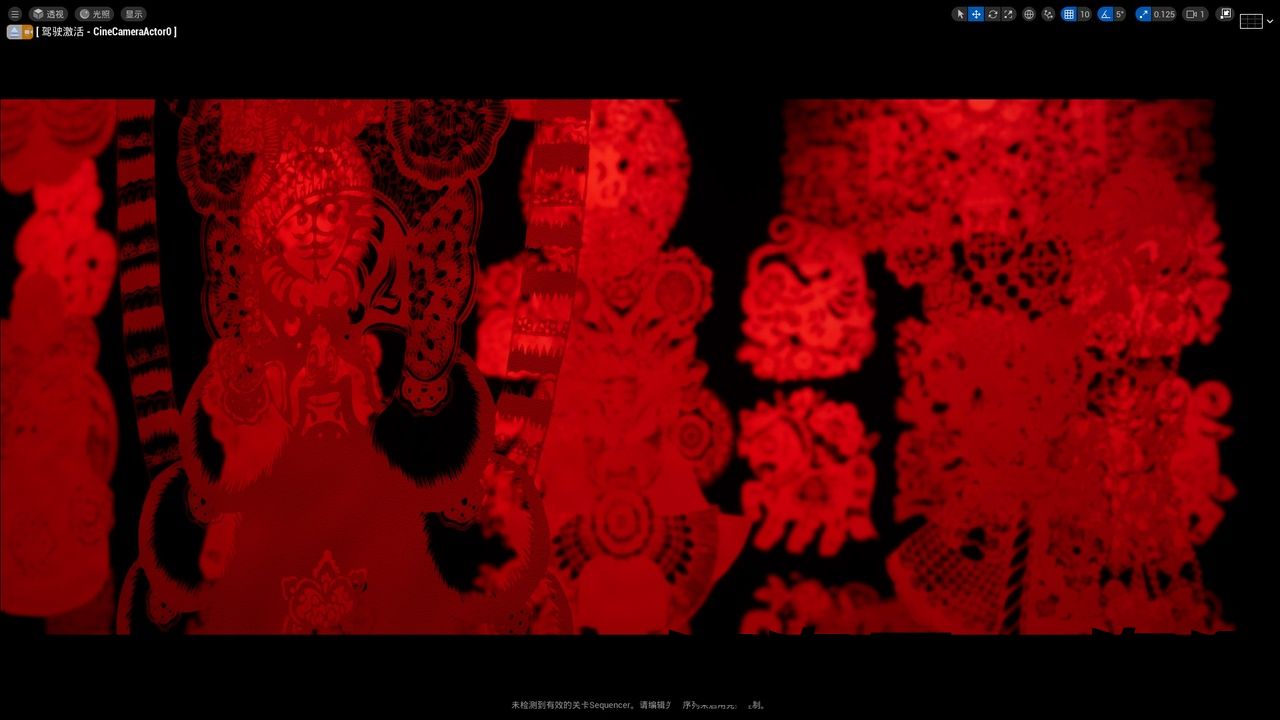The height and width of the screenshot is (720, 1280).
Task: Click the eject pilot actor icon
Action: point(14,32)
